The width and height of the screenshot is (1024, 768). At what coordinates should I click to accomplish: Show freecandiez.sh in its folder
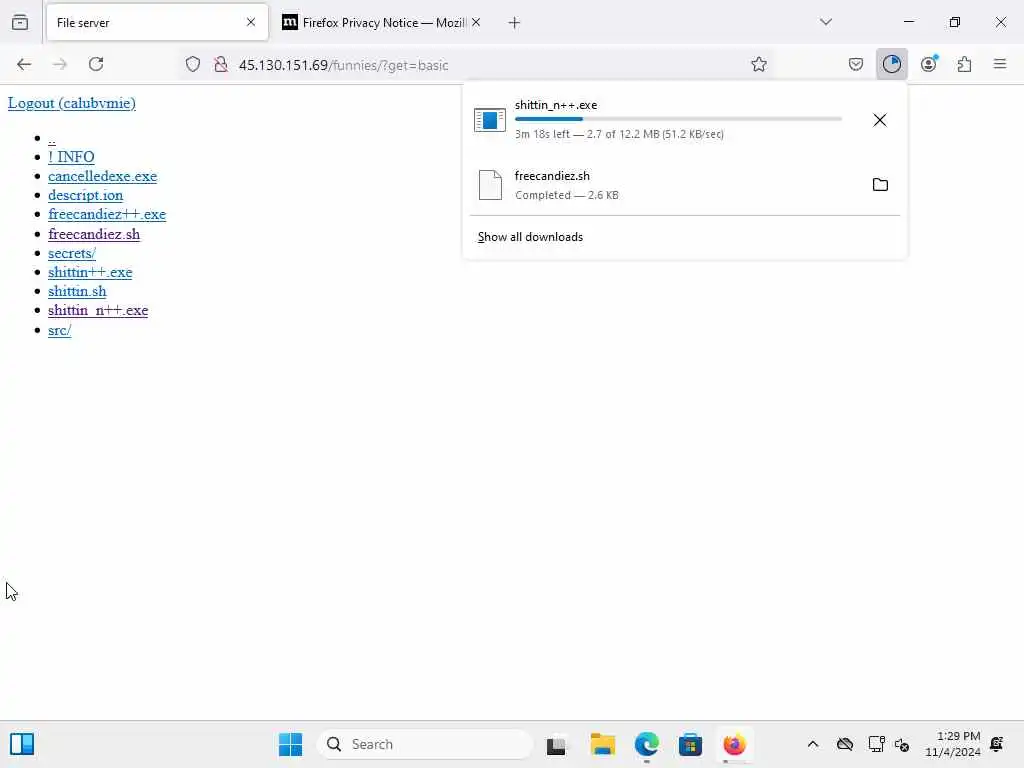coord(880,185)
